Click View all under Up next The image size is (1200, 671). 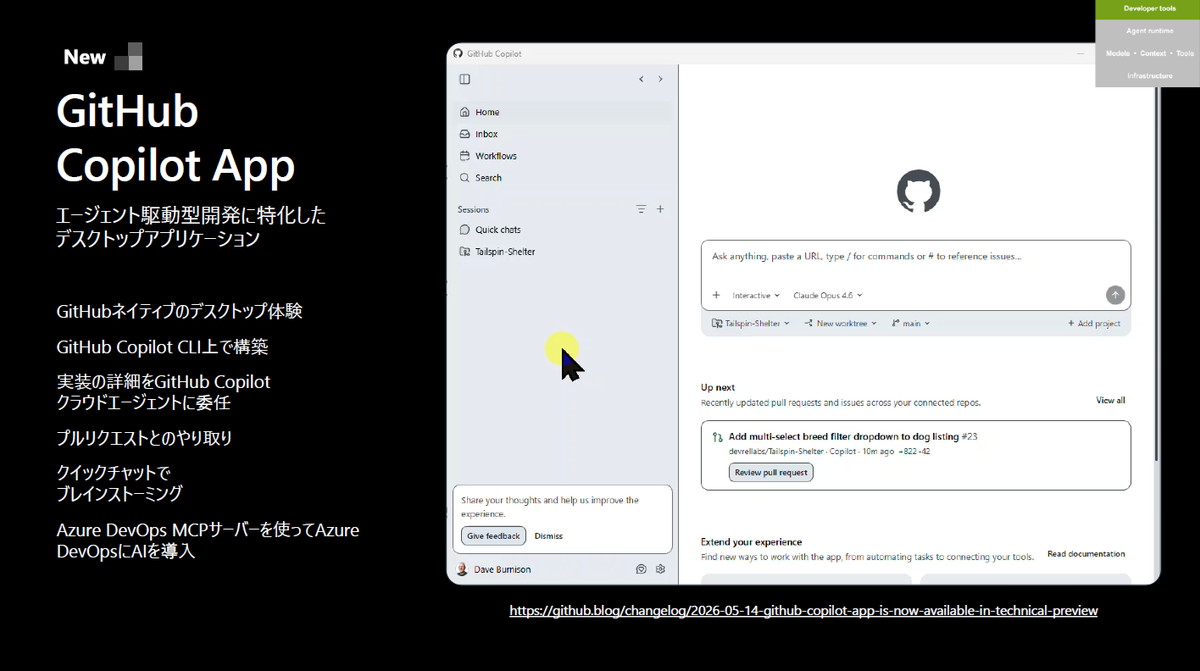tap(1110, 400)
